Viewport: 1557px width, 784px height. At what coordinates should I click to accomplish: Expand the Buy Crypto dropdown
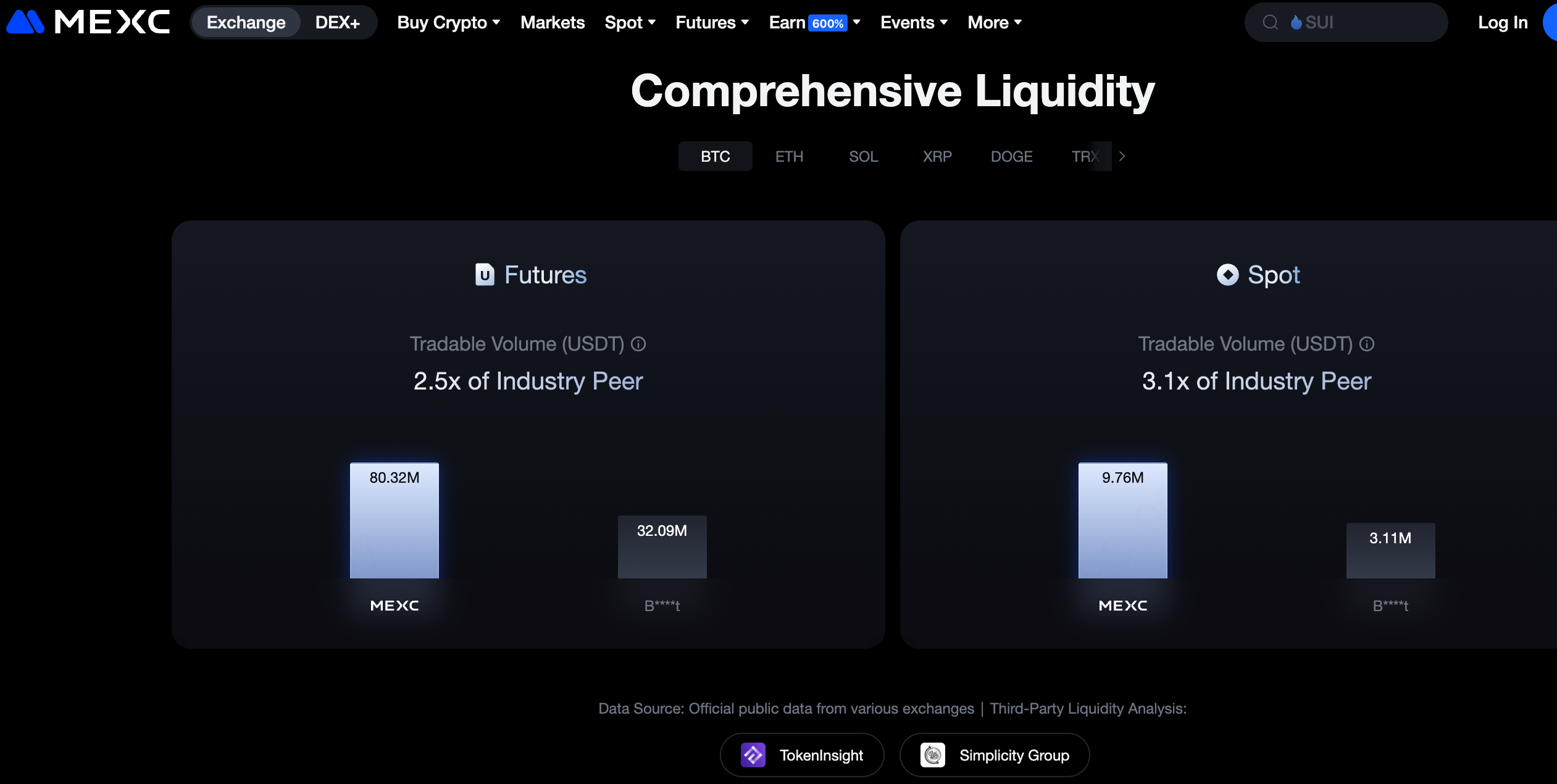pos(448,23)
